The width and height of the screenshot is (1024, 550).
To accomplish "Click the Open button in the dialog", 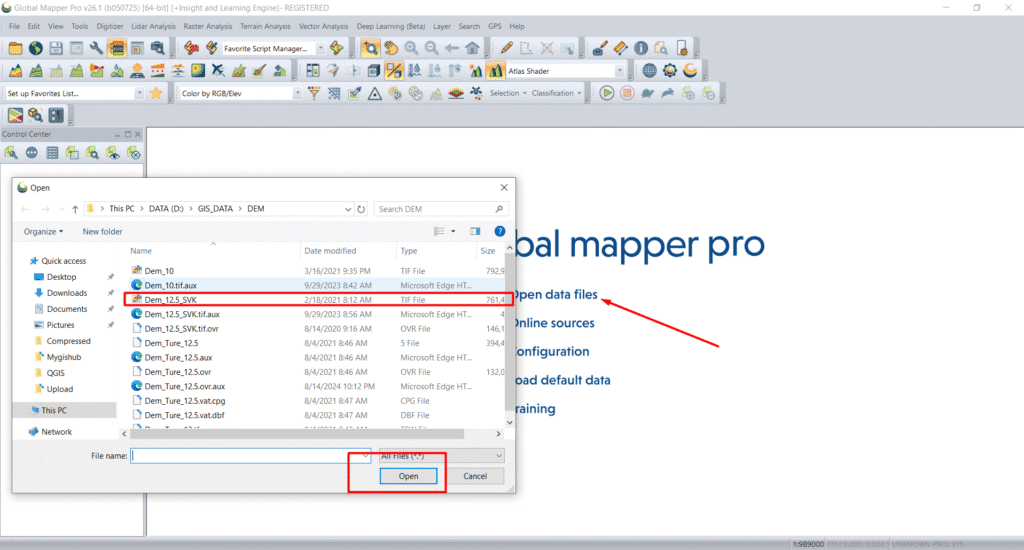I will click(409, 476).
